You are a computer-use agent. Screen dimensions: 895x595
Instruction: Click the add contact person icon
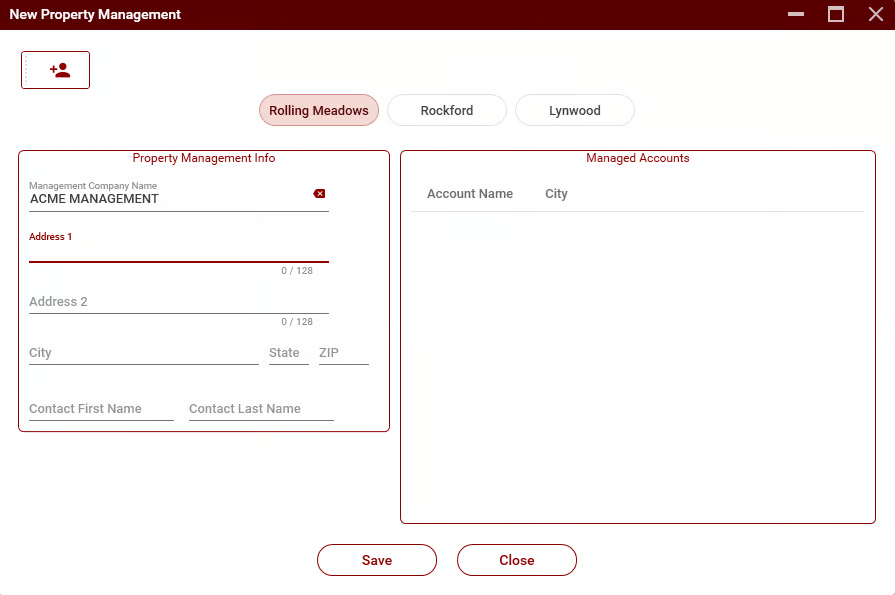click(60, 70)
